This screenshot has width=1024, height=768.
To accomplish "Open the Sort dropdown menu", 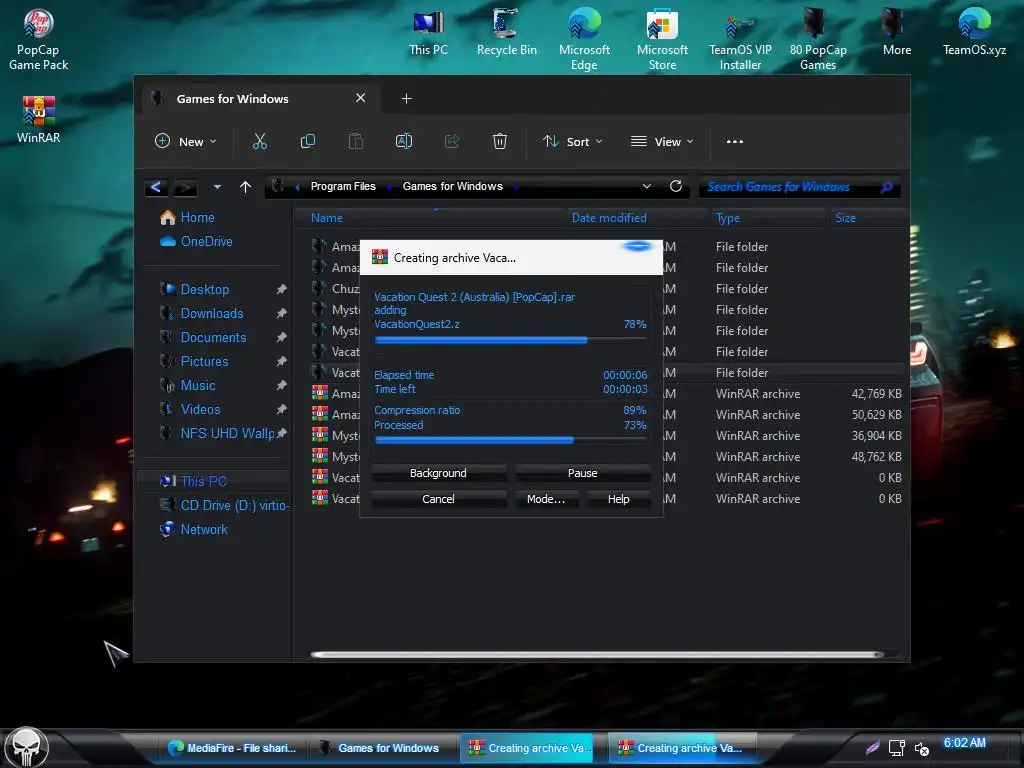I will point(573,141).
